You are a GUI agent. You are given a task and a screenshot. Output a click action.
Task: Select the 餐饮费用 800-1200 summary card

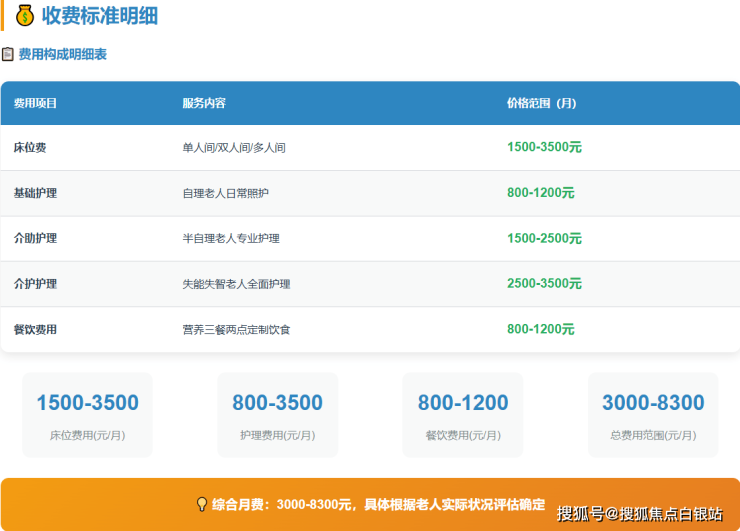[x=463, y=415]
